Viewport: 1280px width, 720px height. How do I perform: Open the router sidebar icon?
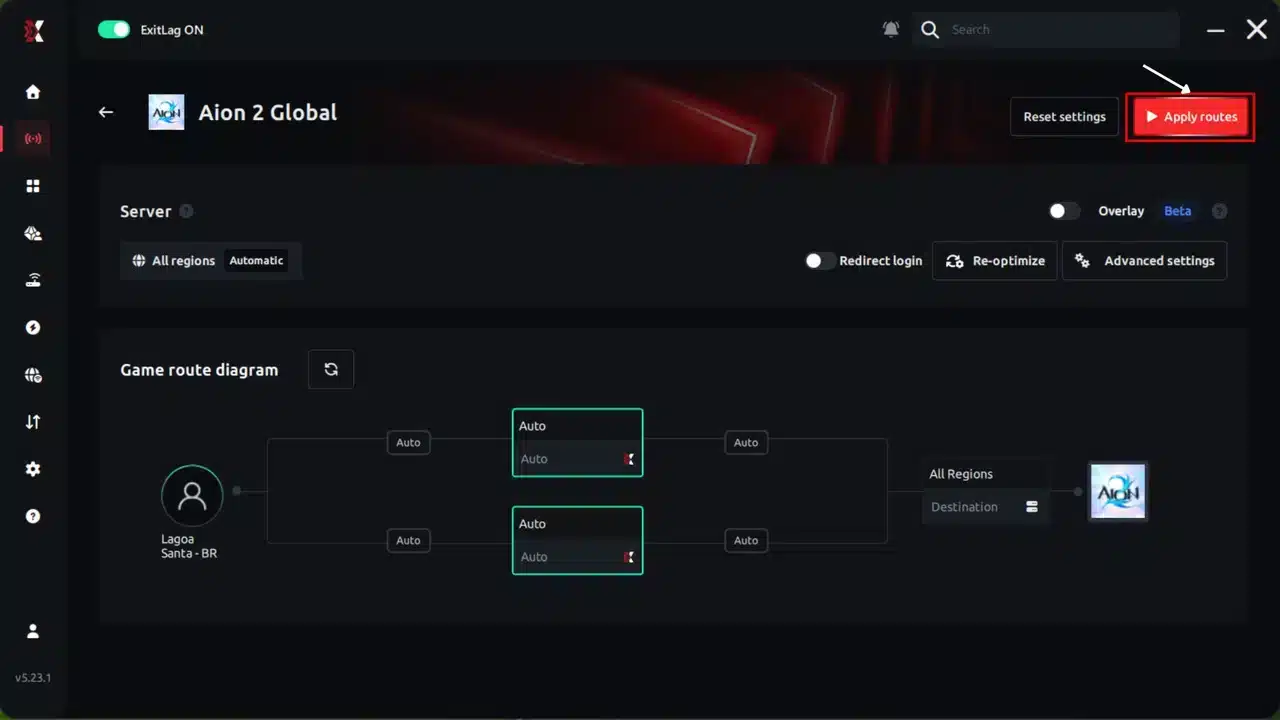[x=33, y=281]
